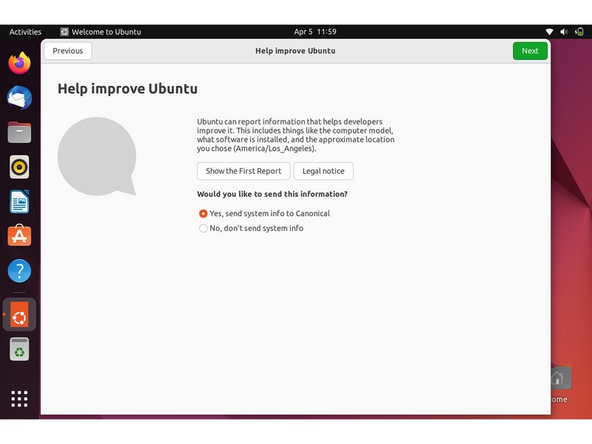Click the volume speaker icon in top bar
Image resolution: width=592 pixels, height=444 pixels.
point(564,32)
